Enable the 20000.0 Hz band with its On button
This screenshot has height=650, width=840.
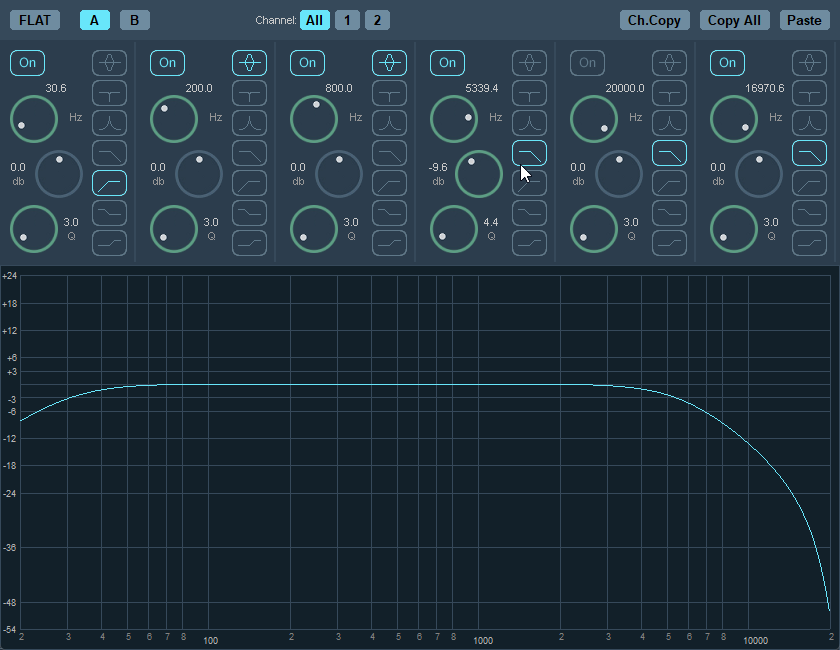588,63
